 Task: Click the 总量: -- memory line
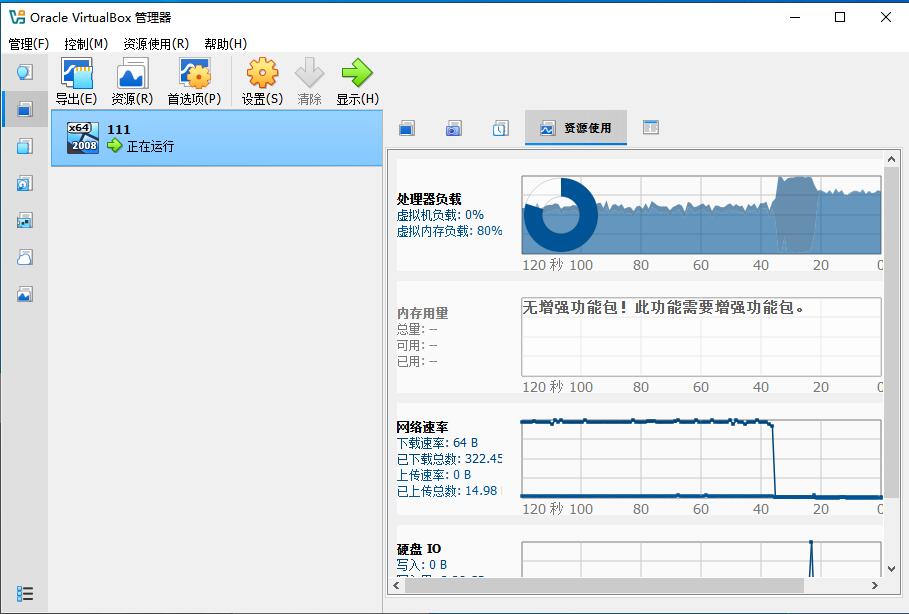point(417,329)
